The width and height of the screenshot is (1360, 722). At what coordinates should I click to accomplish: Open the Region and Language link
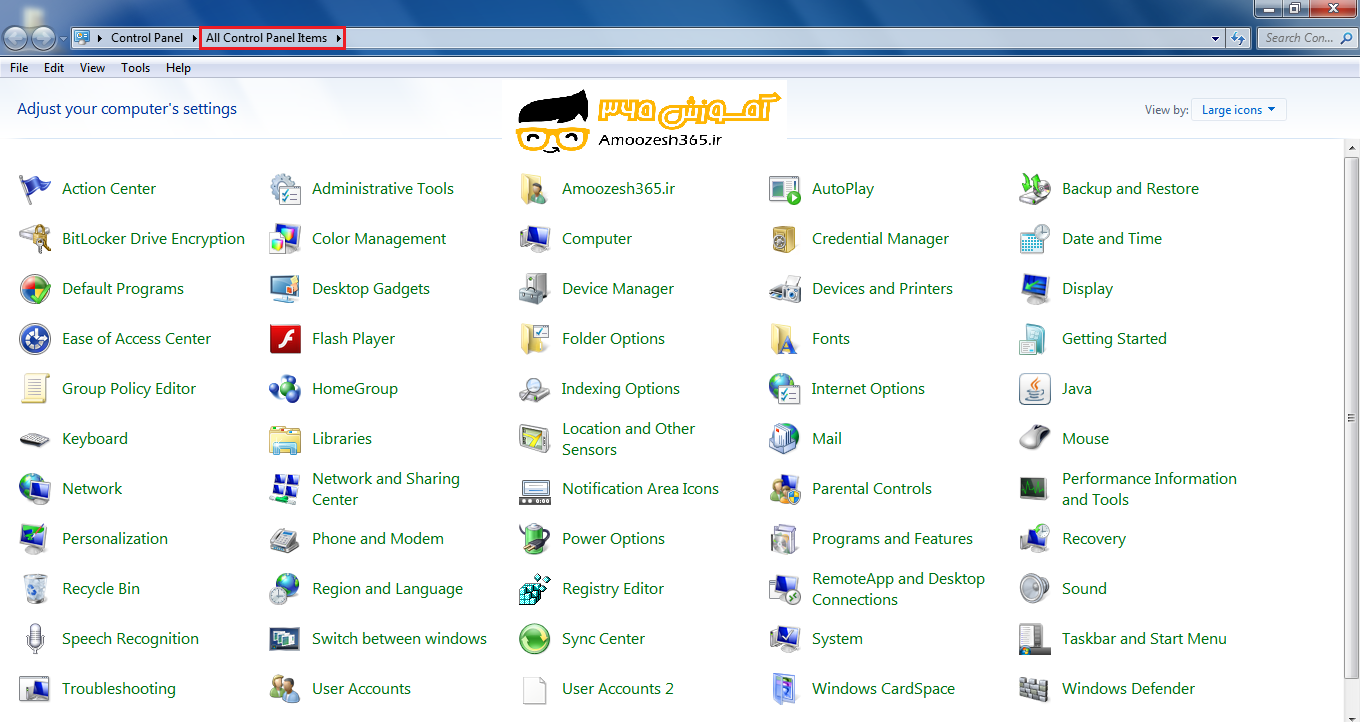coord(387,589)
